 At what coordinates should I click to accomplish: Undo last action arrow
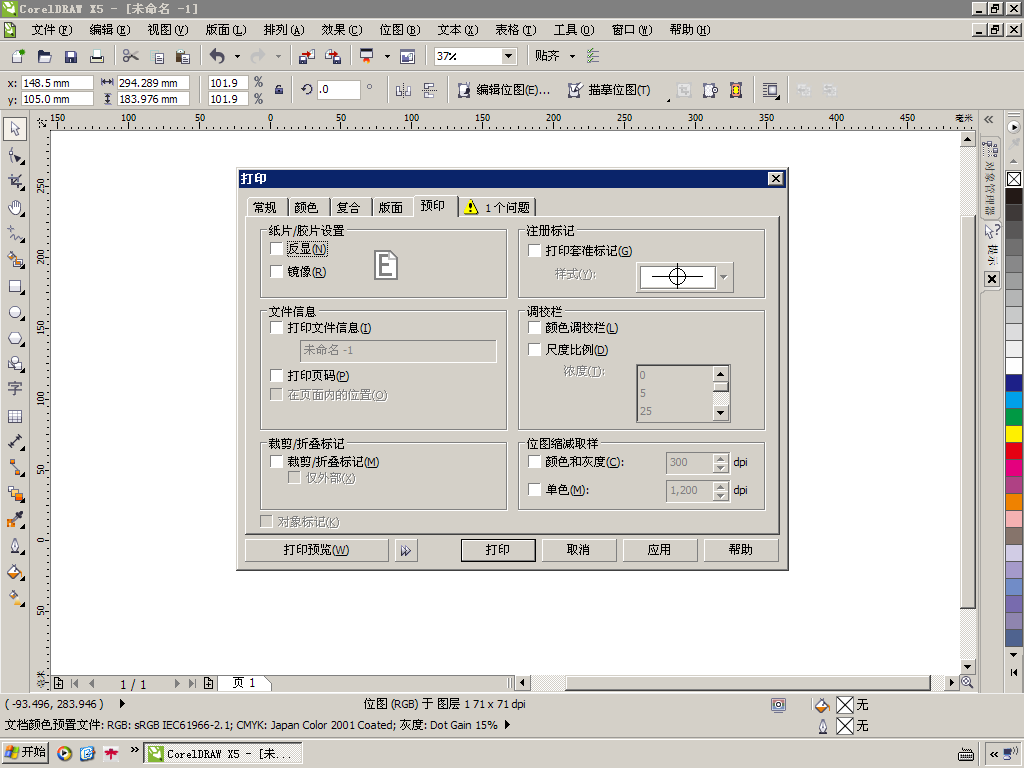coord(217,56)
